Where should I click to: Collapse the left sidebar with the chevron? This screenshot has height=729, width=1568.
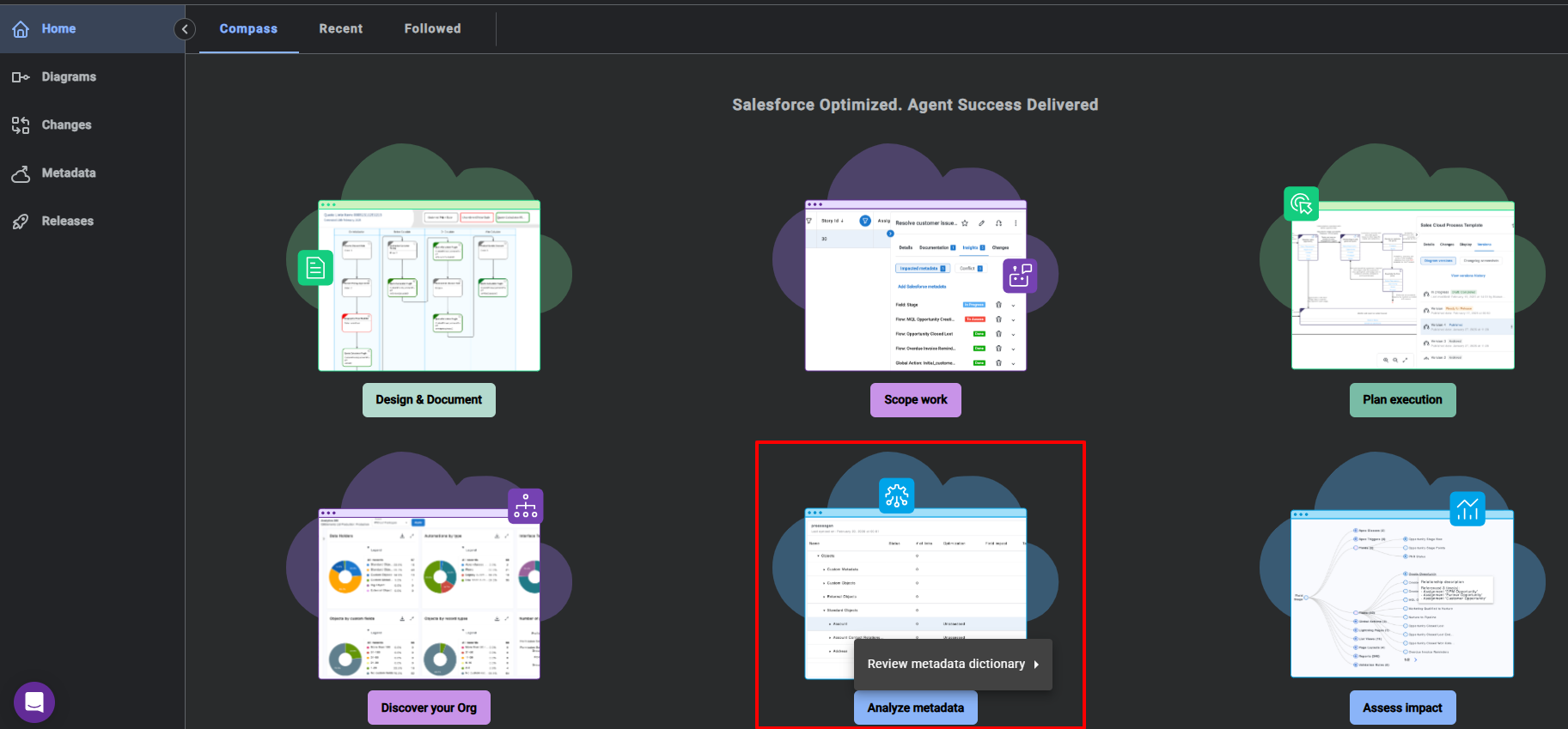point(185,29)
